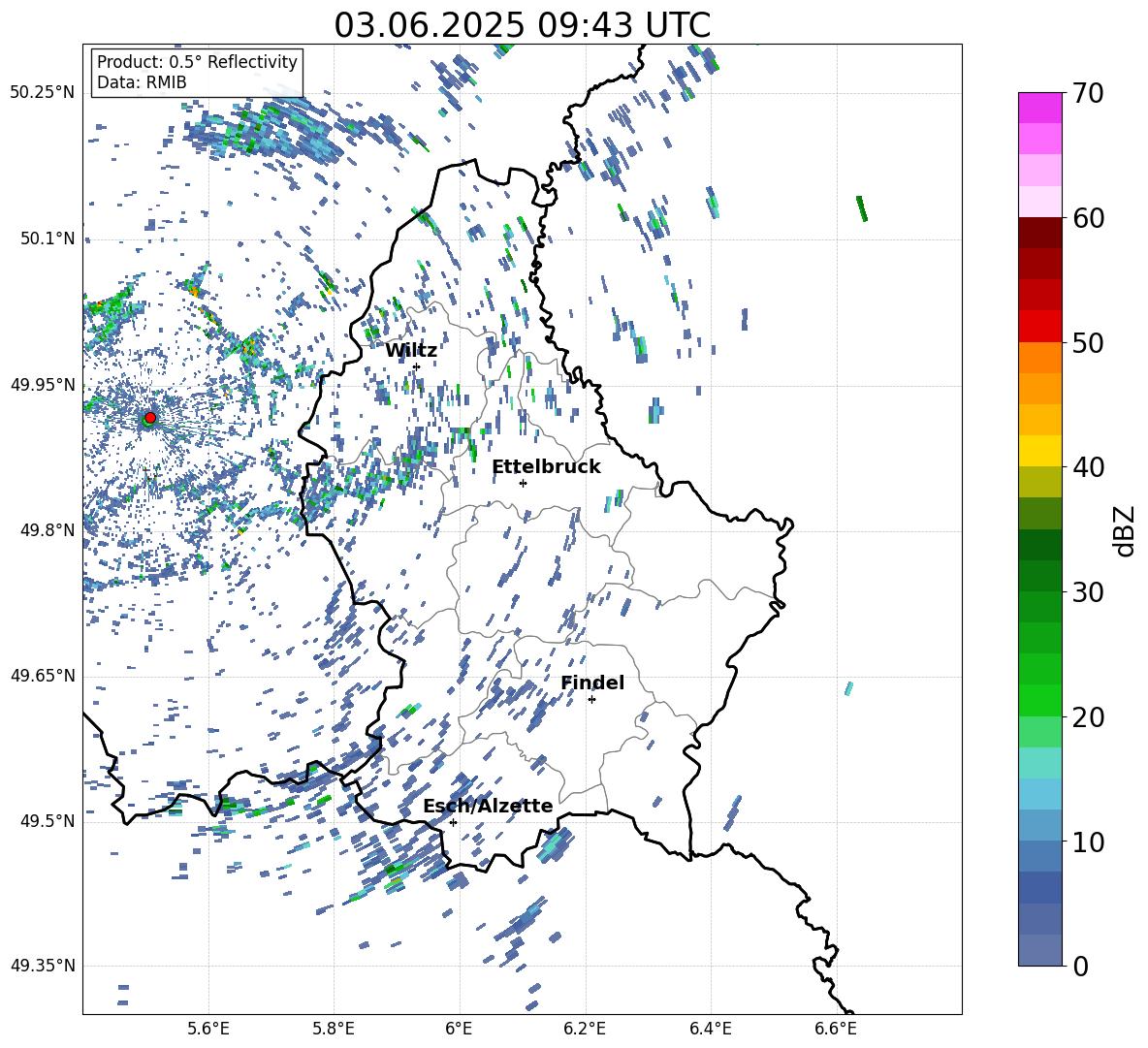Click the title timestamp 03.06.2025 09:43 UTC
Image resolution: width=1148 pixels, height=1048 pixels.
point(522,25)
